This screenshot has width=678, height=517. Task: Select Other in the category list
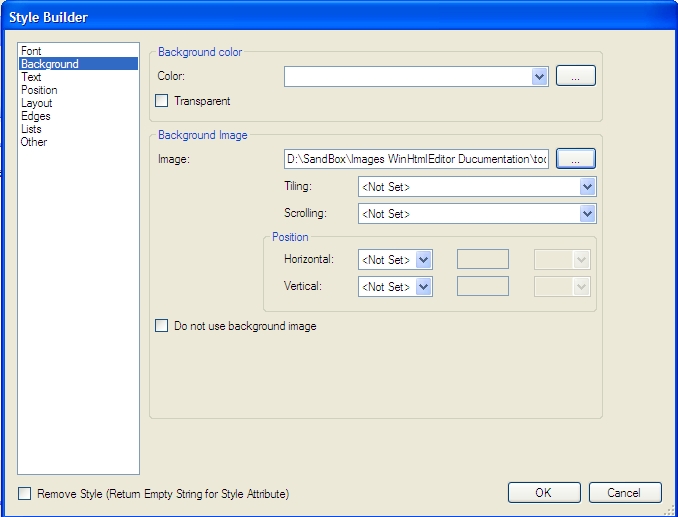coord(33,142)
